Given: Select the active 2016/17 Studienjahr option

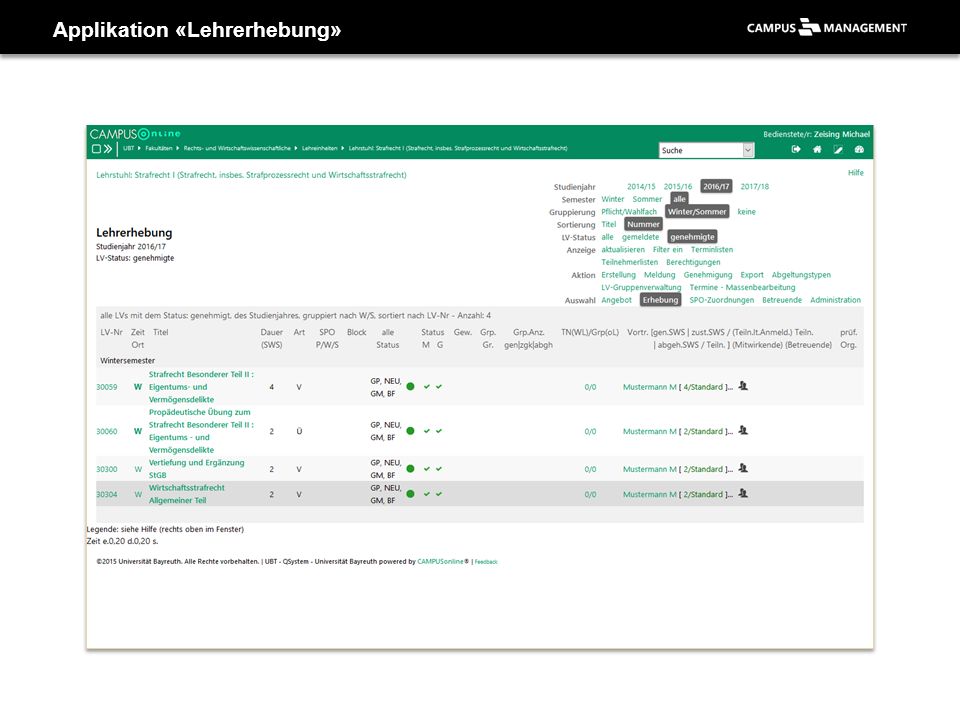Looking at the screenshot, I should [716, 187].
